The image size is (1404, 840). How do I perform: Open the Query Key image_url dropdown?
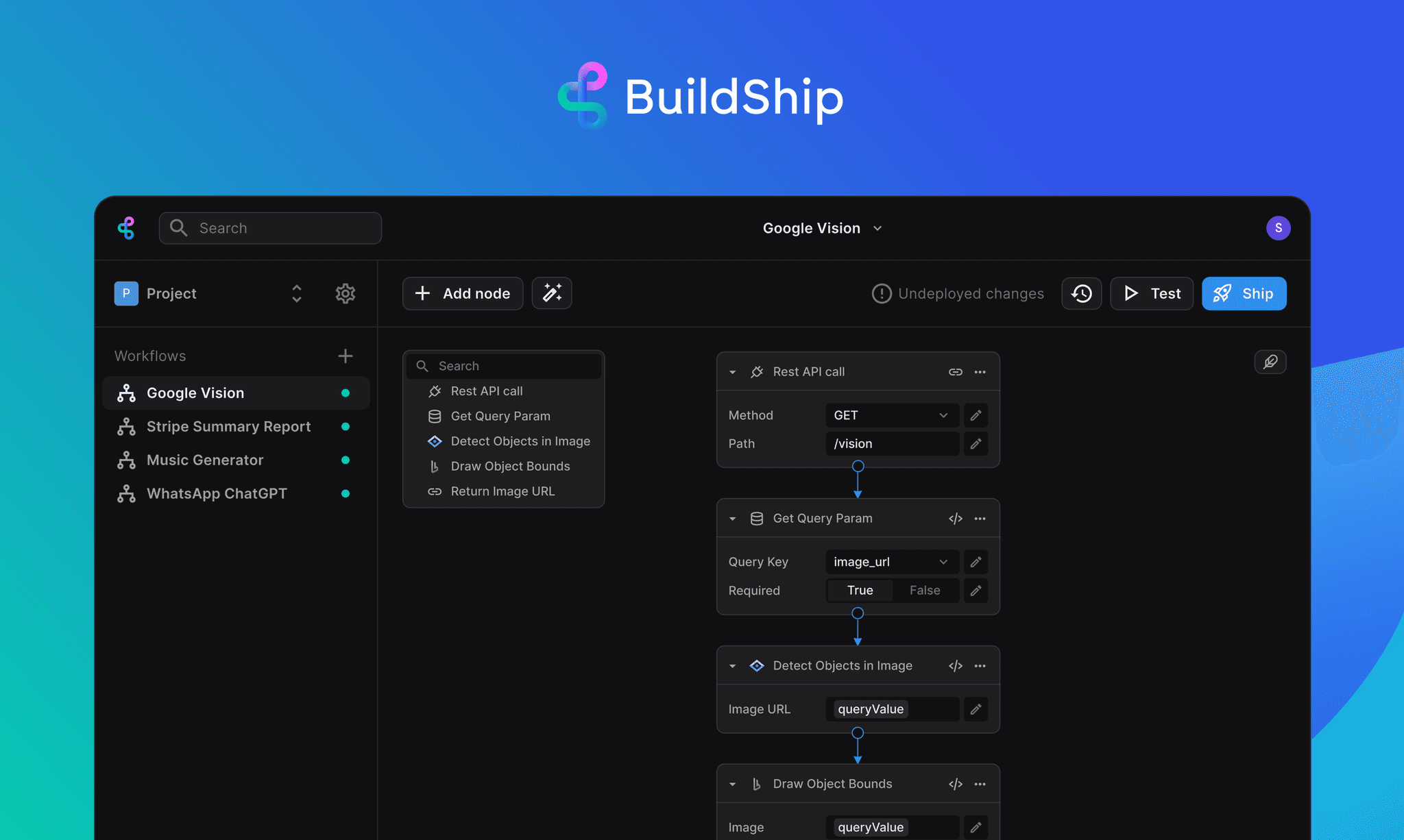(x=891, y=561)
